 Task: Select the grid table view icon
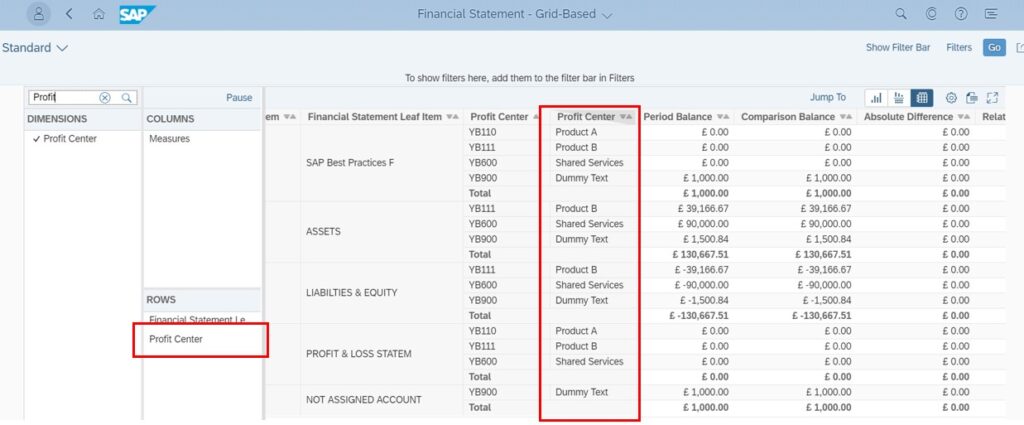tap(922, 98)
